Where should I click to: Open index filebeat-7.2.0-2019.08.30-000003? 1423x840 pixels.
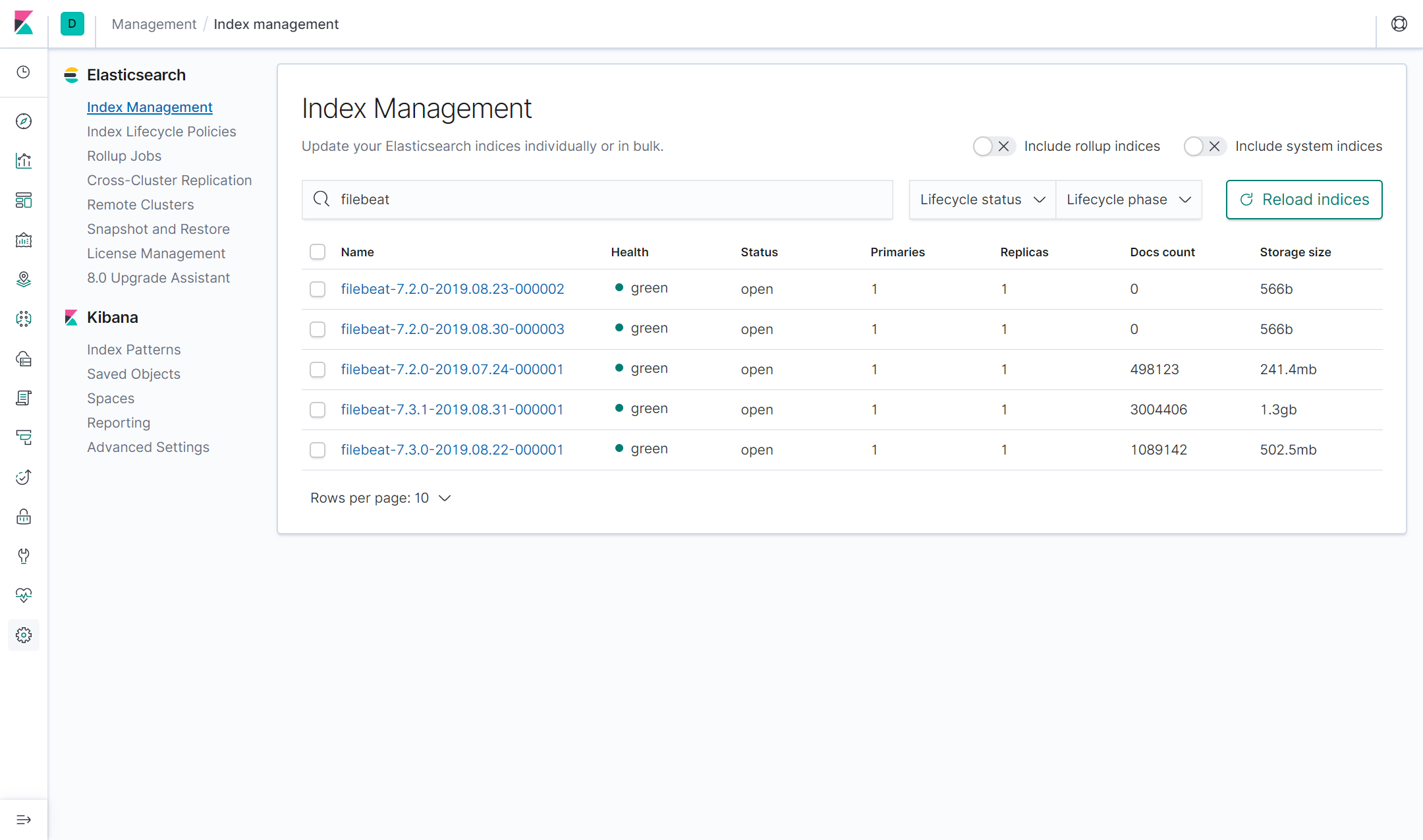[x=453, y=329]
